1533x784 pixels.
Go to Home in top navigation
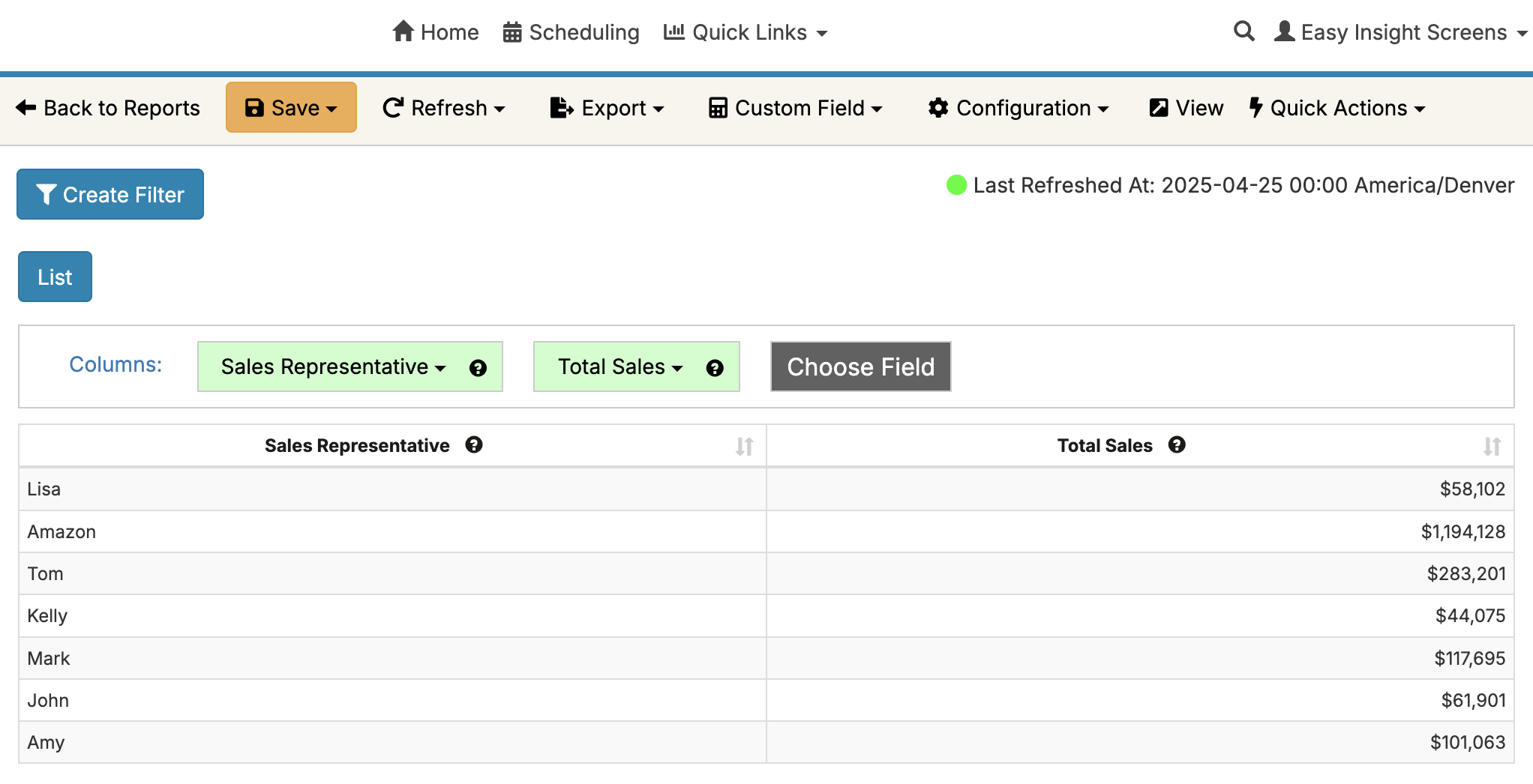point(435,32)
